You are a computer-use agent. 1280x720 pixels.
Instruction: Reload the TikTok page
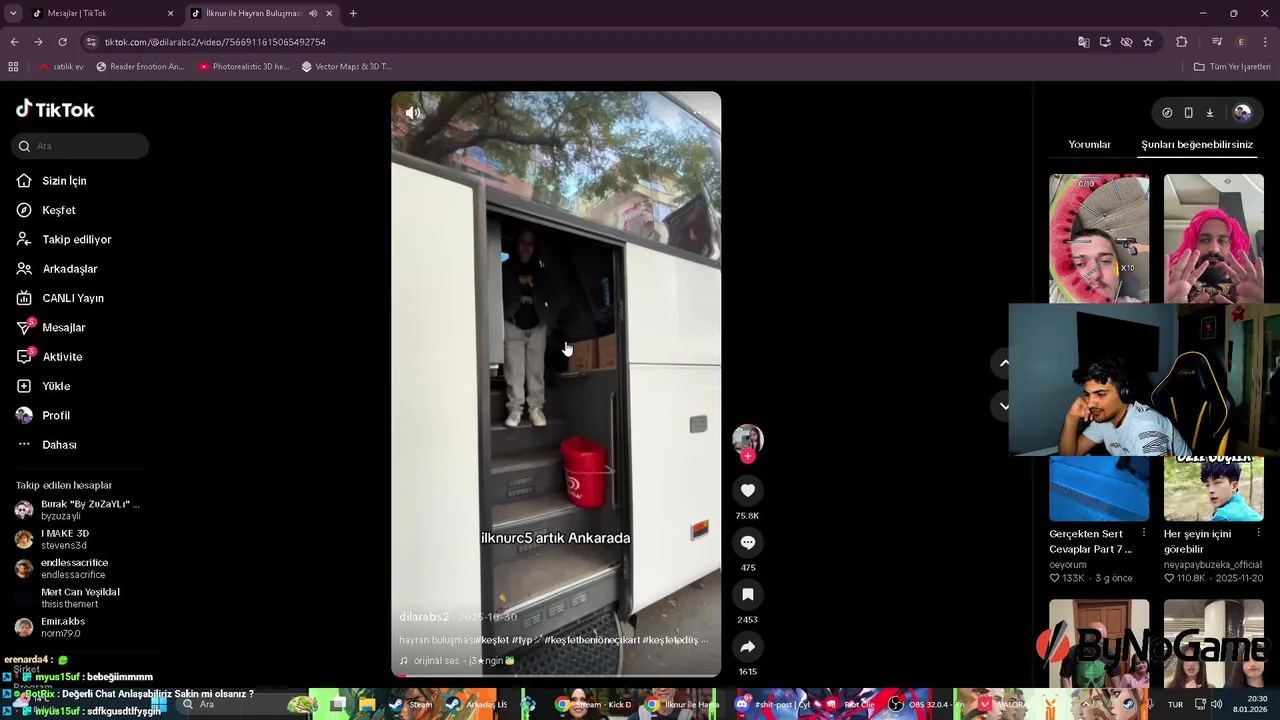click(x=62, y=42)
